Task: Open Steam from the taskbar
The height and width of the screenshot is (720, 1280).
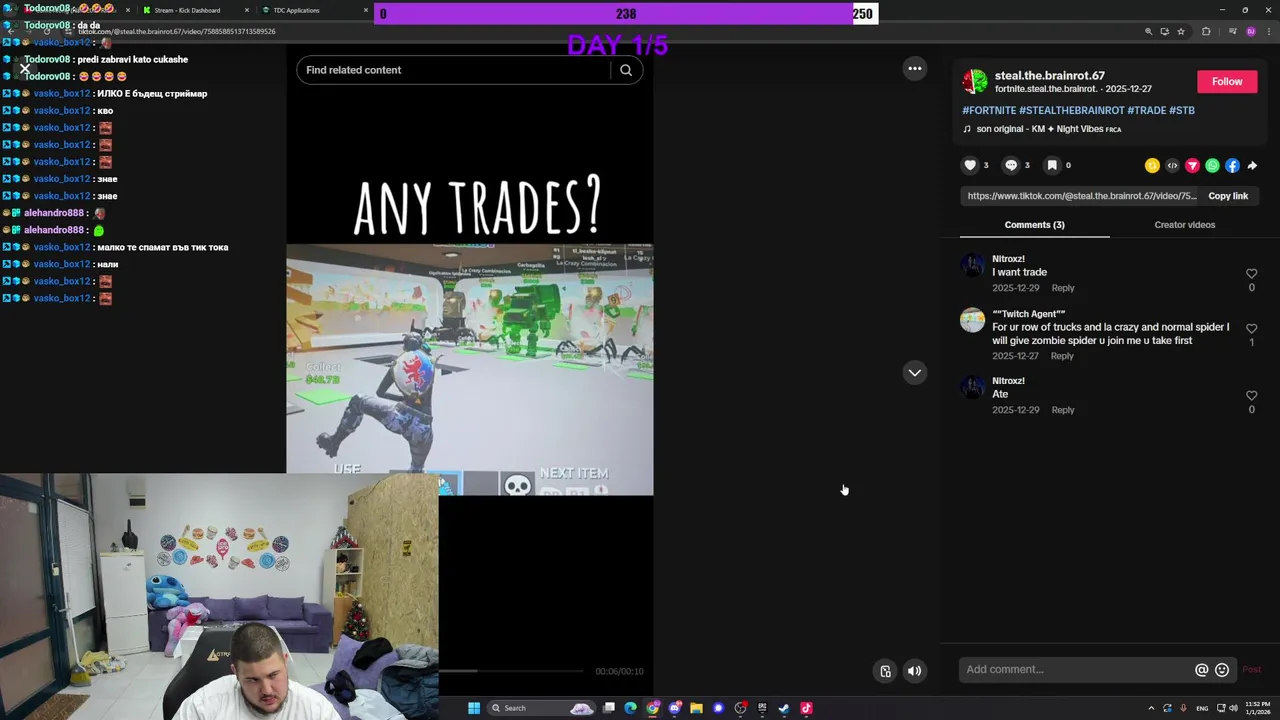Action: pyautogui.click(x=784, y=708)
